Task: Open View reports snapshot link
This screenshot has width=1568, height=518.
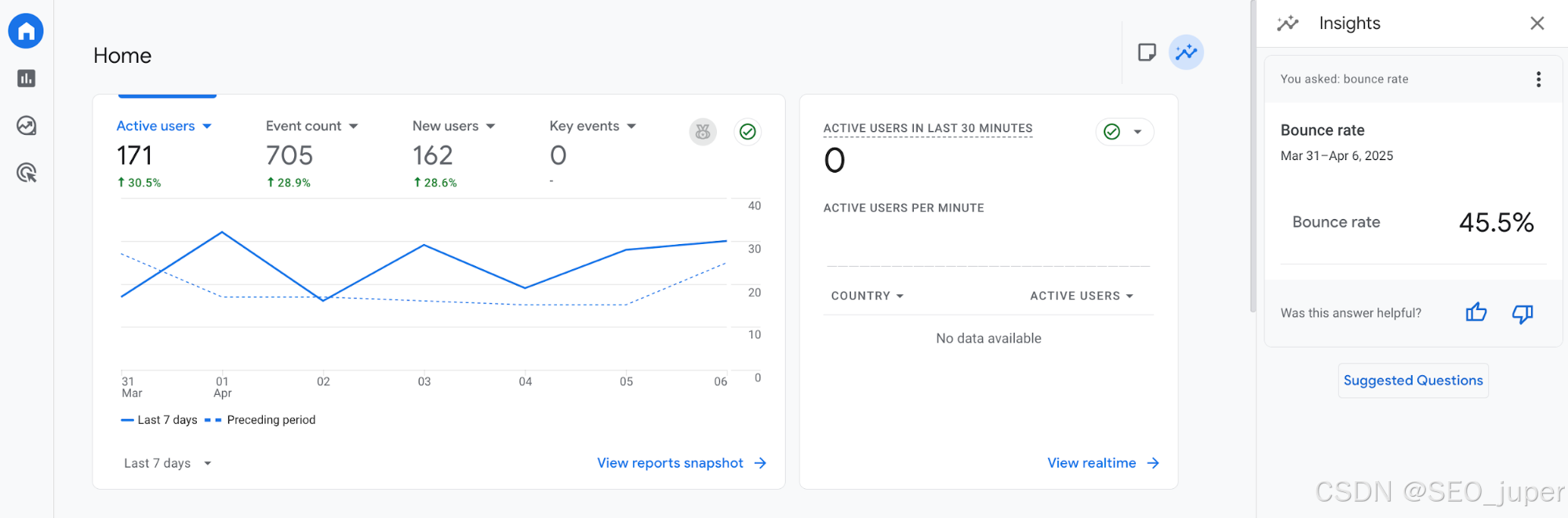Action: tap(681, 463)
